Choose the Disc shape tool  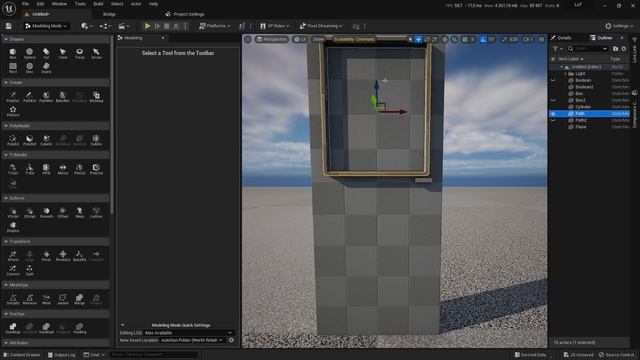coord(29,68)
